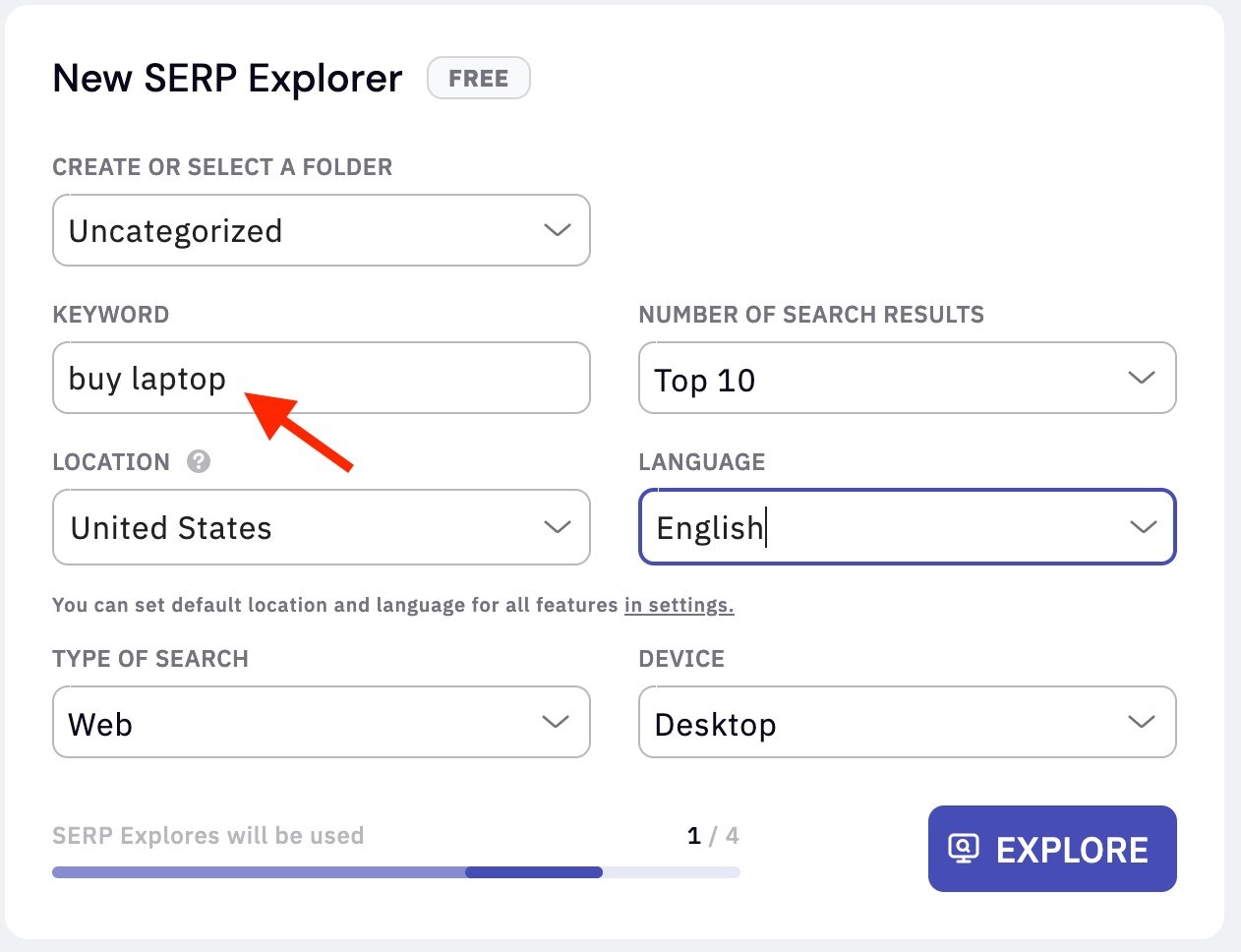Click the SERP Explores usage progress bar
This screenshot has height=952, width=1241.
point(395,872)
